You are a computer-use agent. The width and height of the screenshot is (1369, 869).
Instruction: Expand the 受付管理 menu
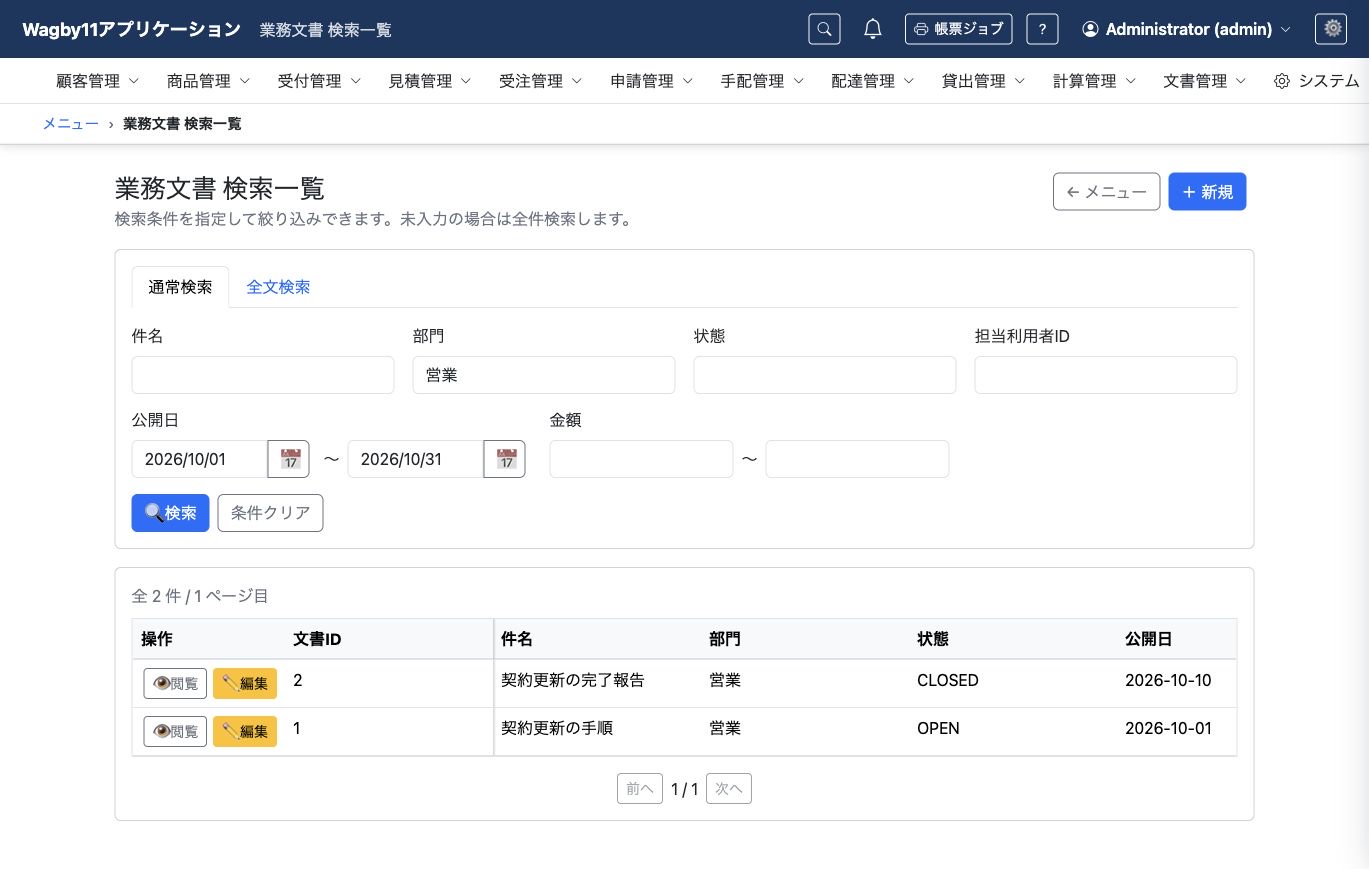320,81
